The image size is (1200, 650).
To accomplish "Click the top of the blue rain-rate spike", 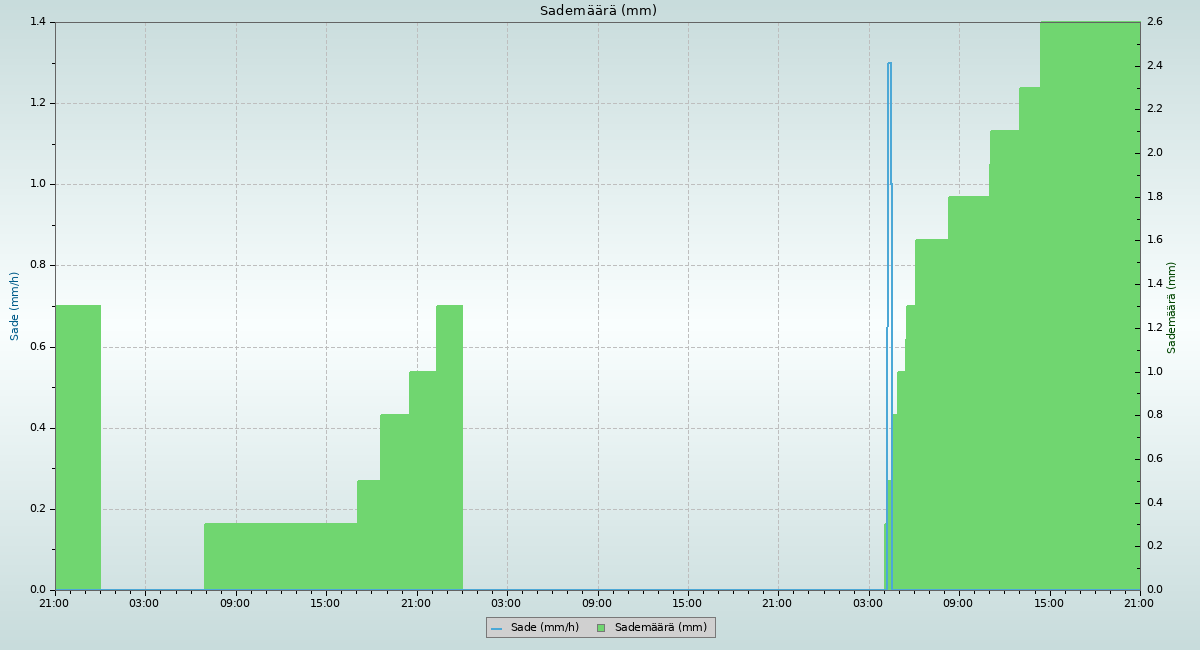I will tap(889, 64).
